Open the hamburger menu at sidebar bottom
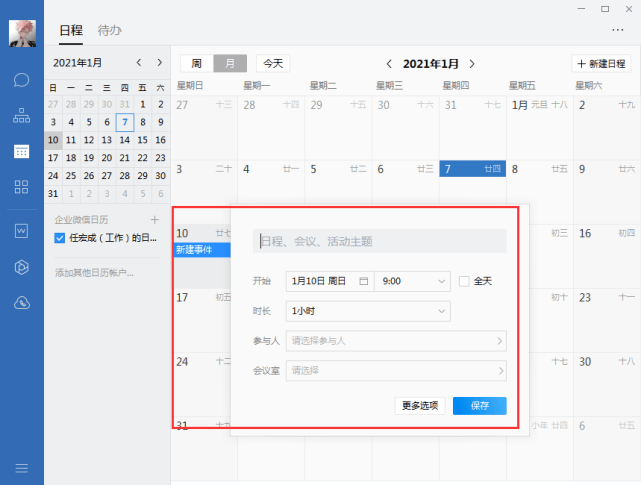641x485 pixels. (22, 468)
